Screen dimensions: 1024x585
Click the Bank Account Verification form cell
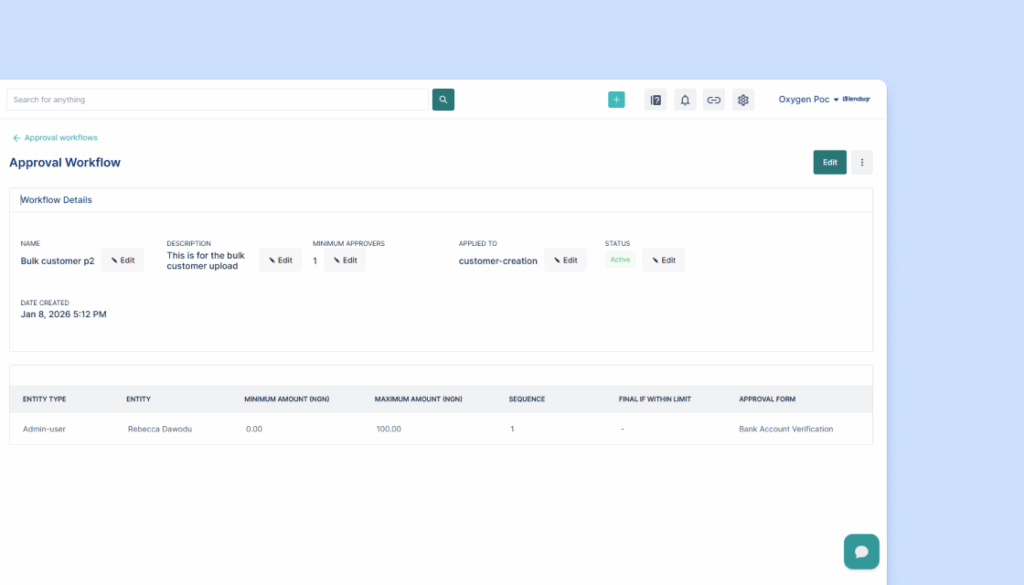pos(785,429)
